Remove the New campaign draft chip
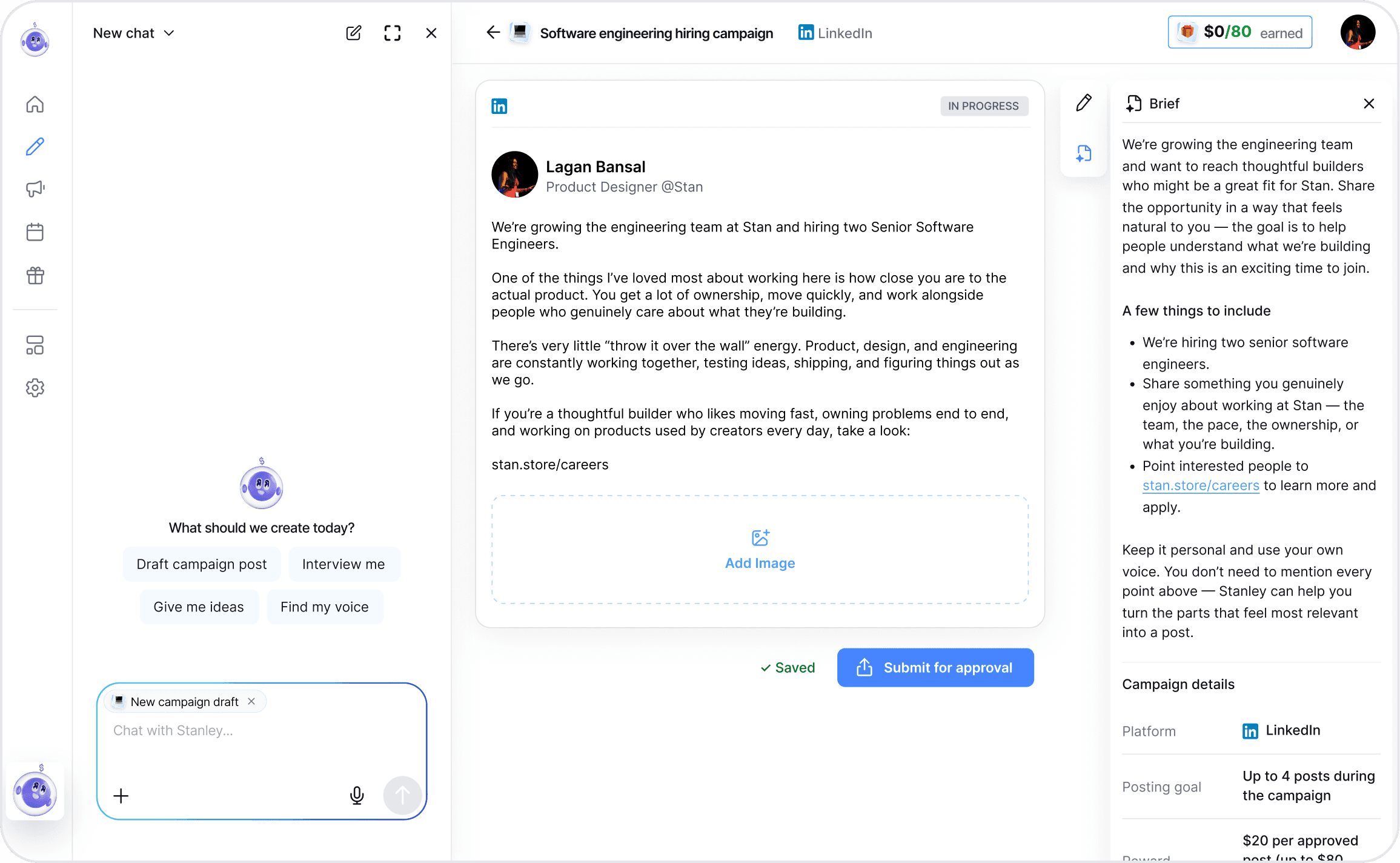 click(251, 701)
